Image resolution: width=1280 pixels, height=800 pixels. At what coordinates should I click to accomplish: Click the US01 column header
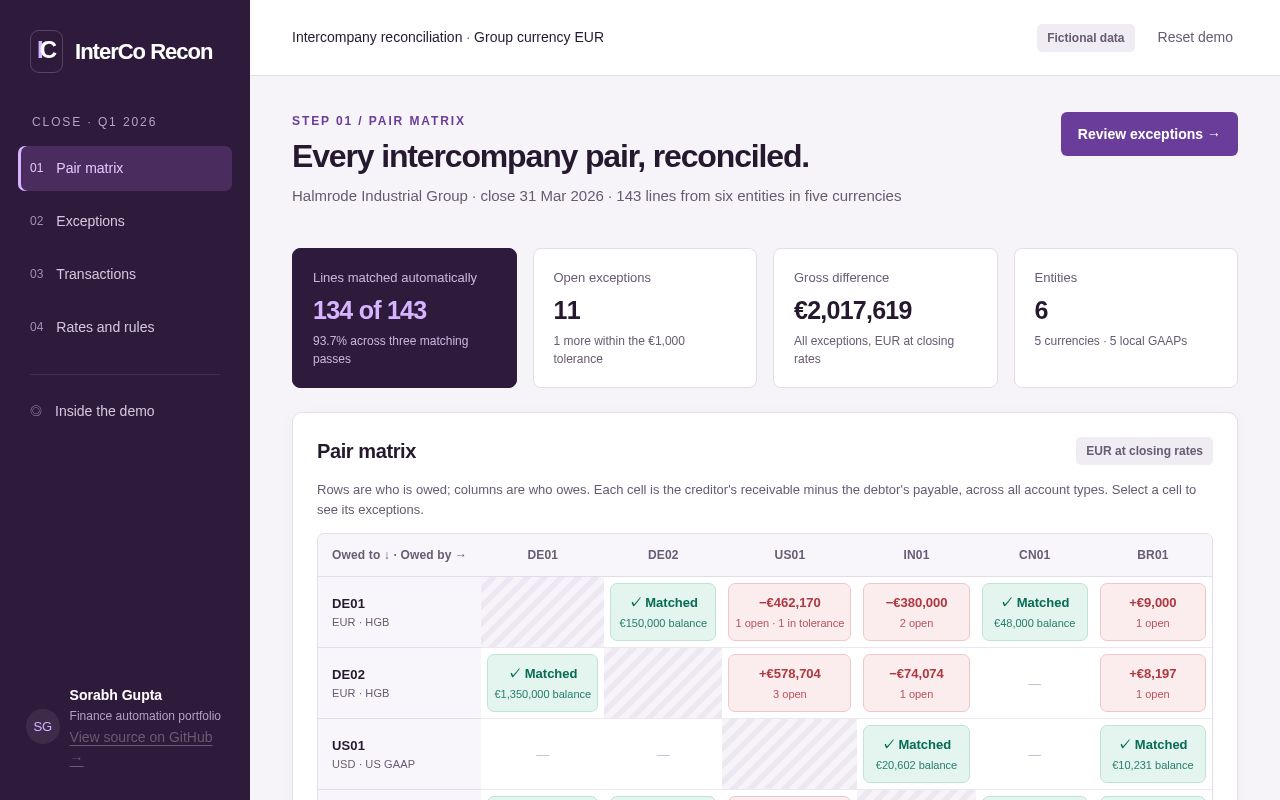click(789, 555)
